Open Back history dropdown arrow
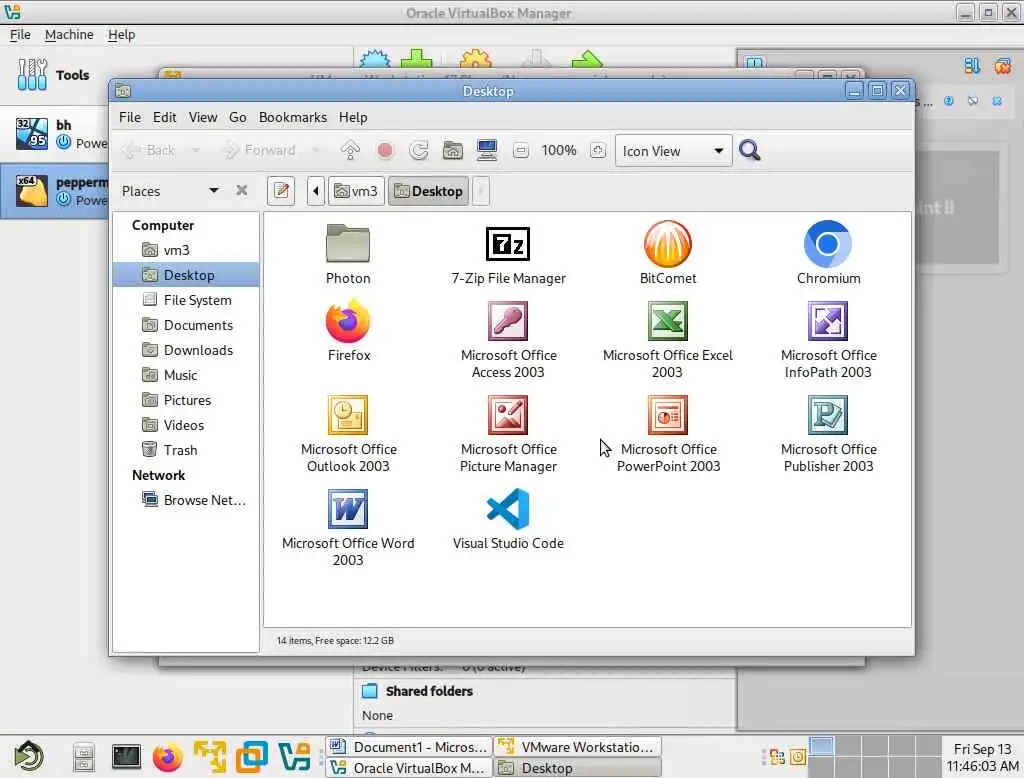Image resolution: width=1024 pixels, height=778 pixels. (x=195, y=151)
